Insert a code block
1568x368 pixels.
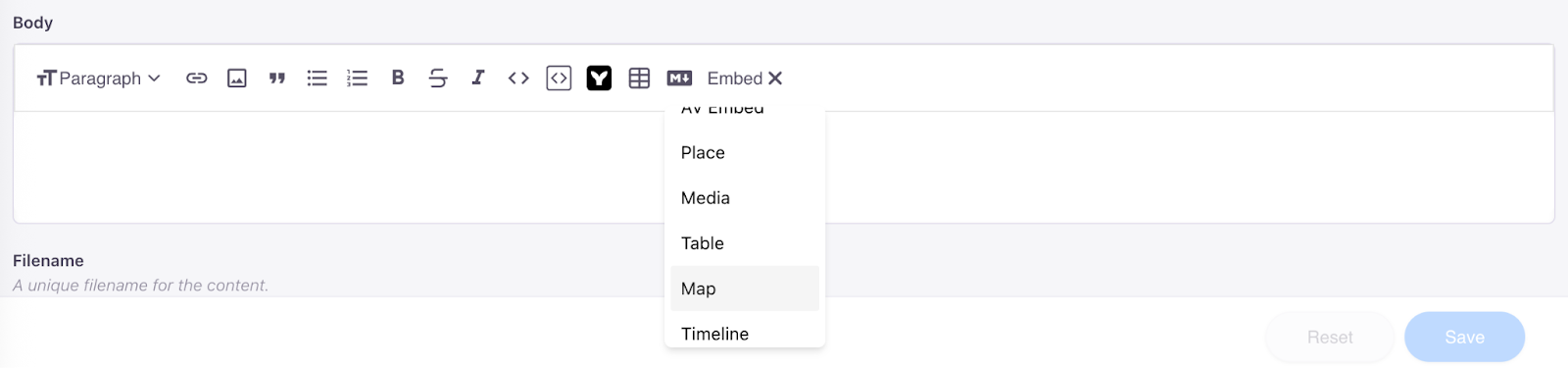(x=559, y=79)
